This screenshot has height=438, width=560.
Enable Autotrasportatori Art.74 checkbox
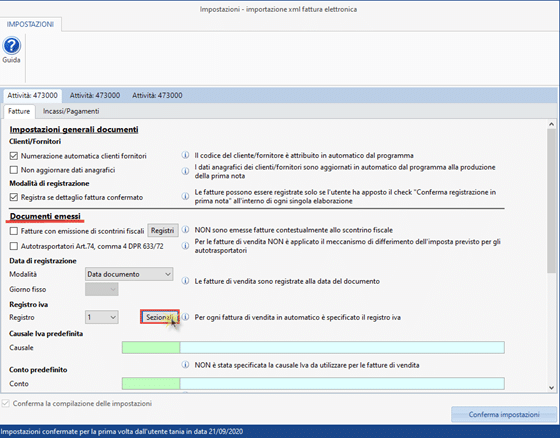point(14,246)
